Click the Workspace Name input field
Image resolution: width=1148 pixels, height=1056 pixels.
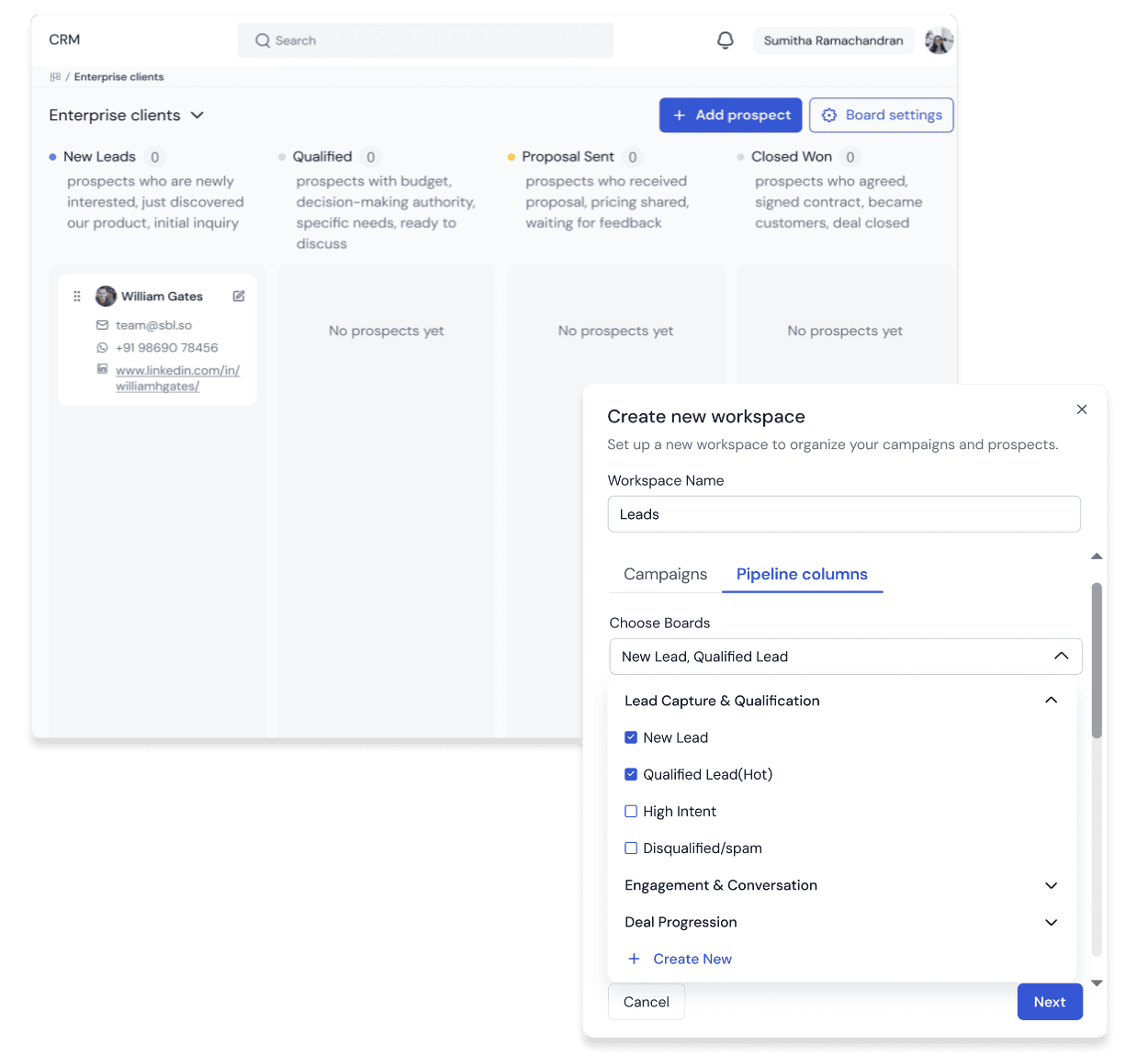[x=844, y=514]
